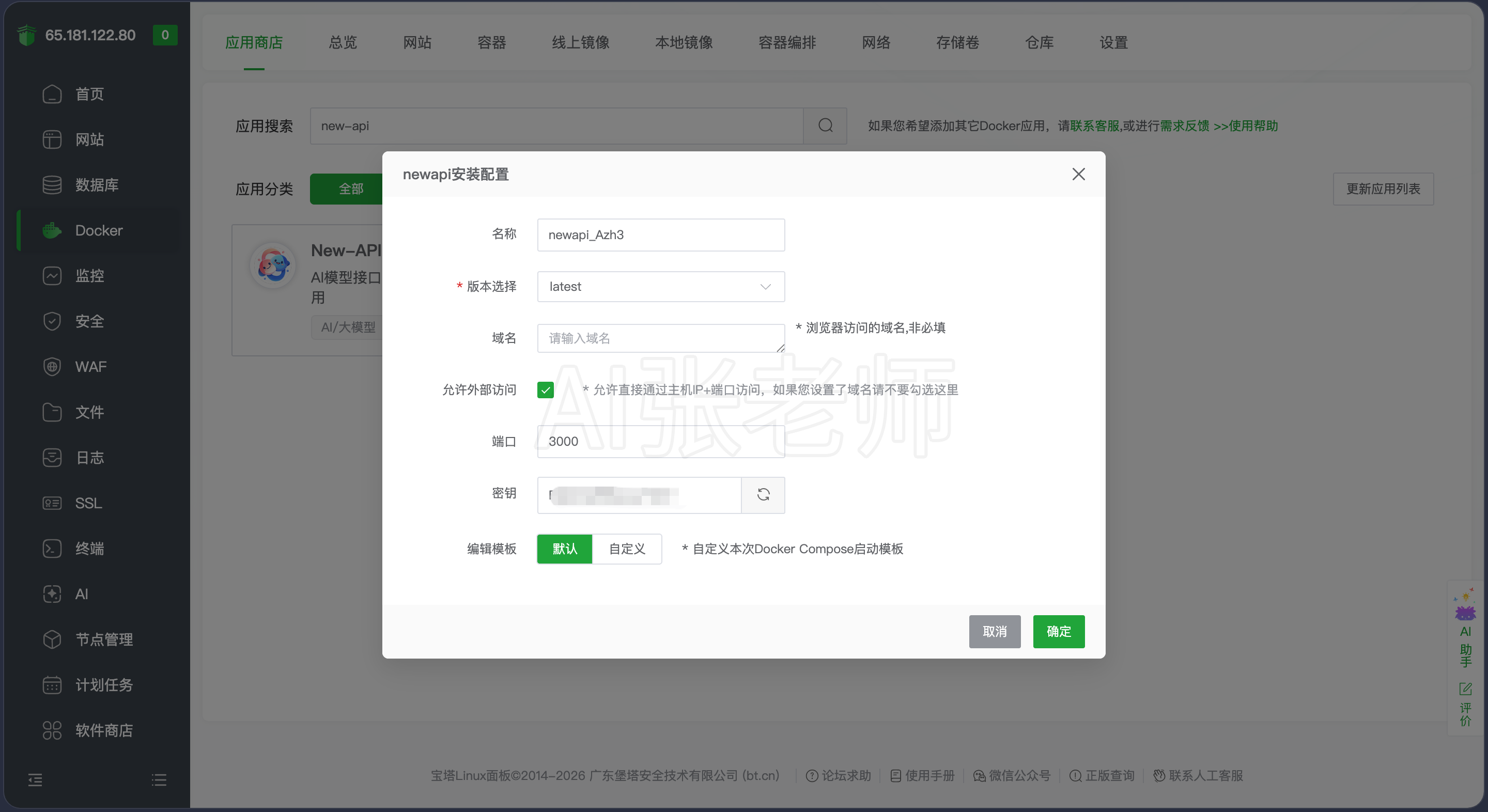Open the 容器编排 tab
This screenshot has width=1488, height=812.
coord(787,42)
